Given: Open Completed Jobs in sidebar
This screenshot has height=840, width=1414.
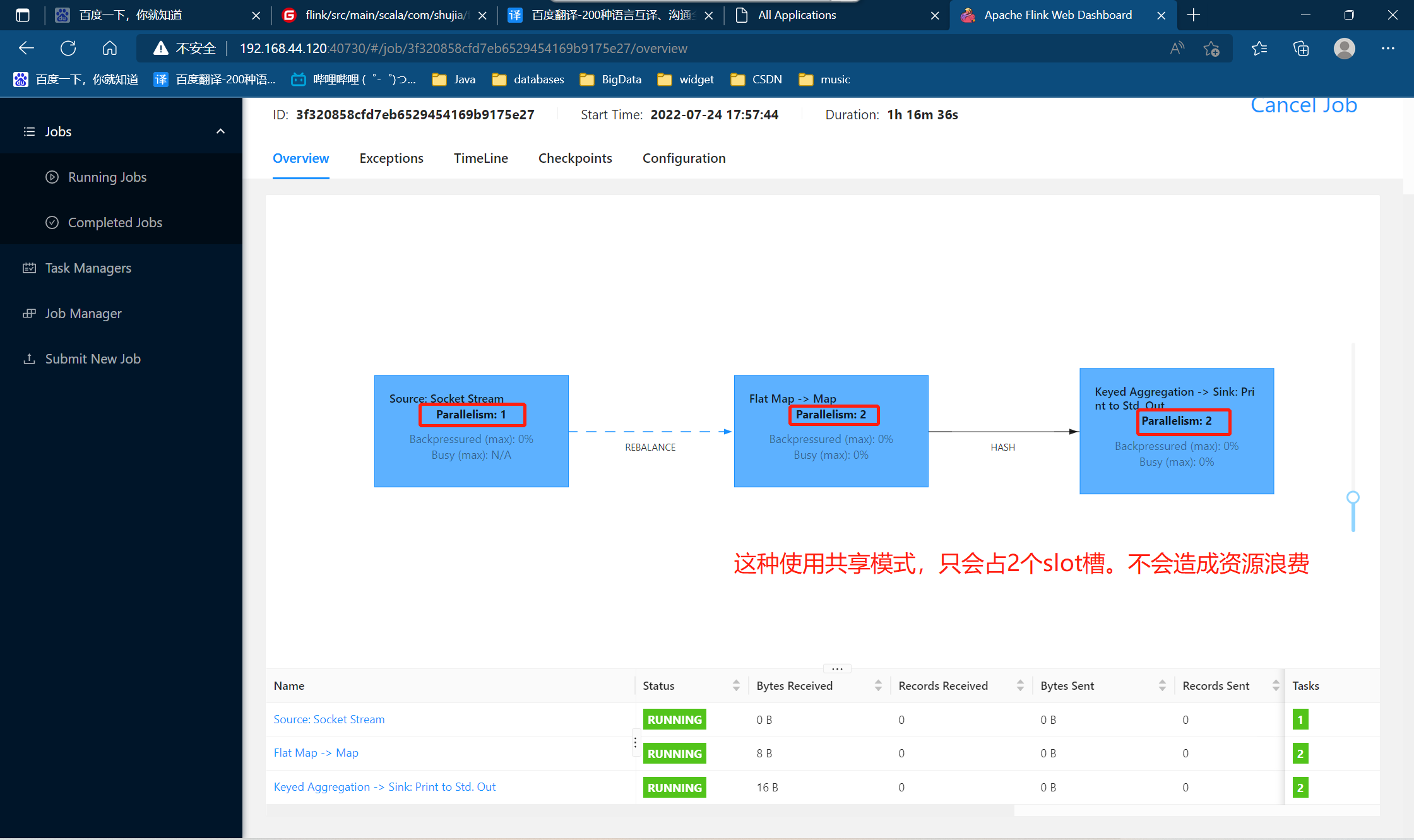Looking at the screenshot, I should [115, 222].
